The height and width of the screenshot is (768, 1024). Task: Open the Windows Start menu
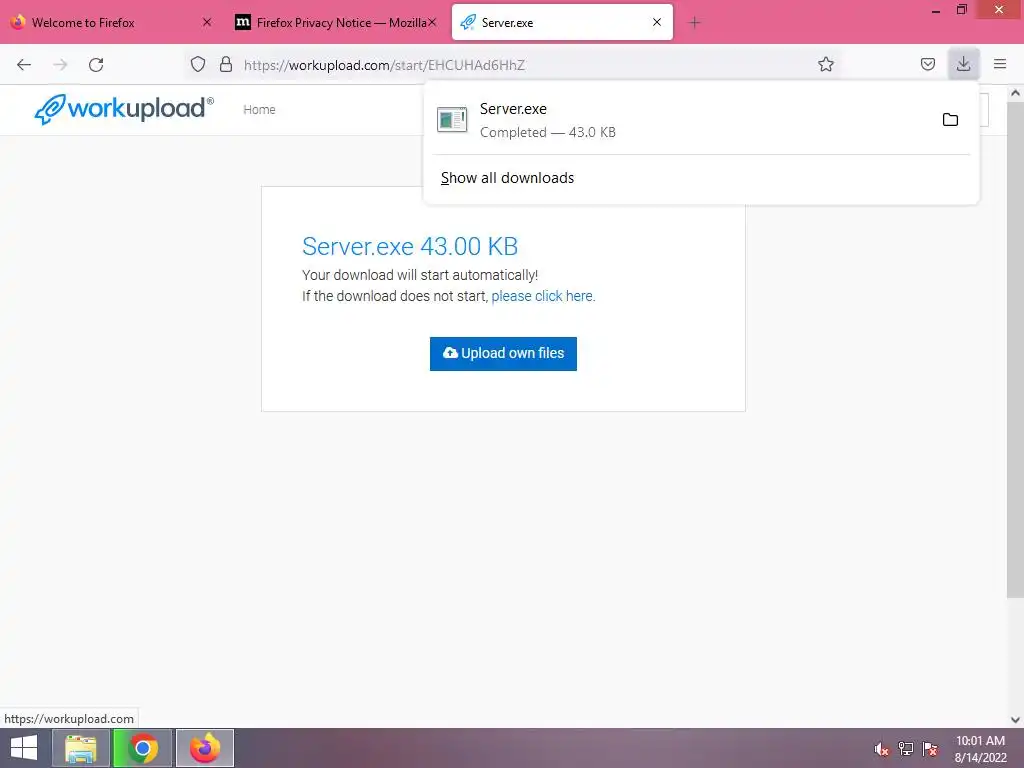click(24, 748)
